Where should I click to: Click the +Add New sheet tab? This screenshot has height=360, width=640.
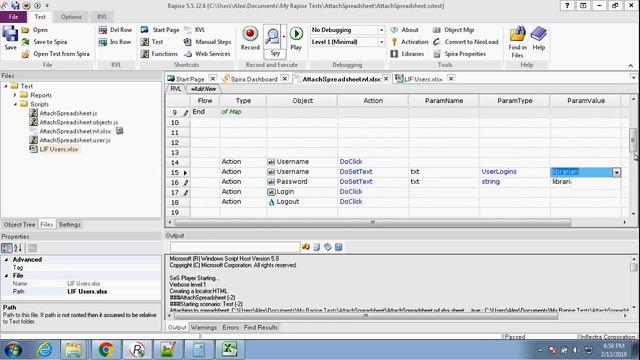203,89
